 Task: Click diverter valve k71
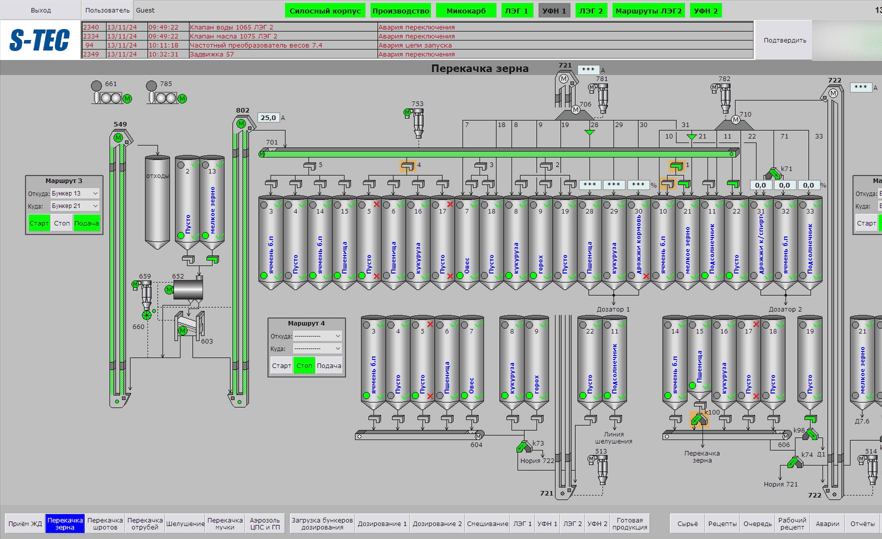773,173
